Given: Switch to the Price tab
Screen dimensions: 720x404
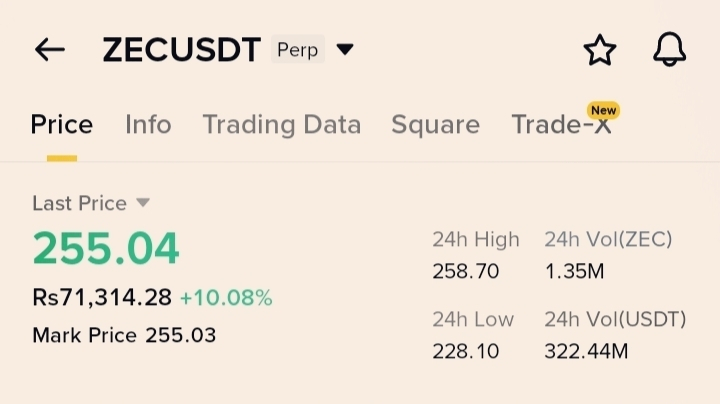Looking at the screenshot, I should click(x=61, y=125).
